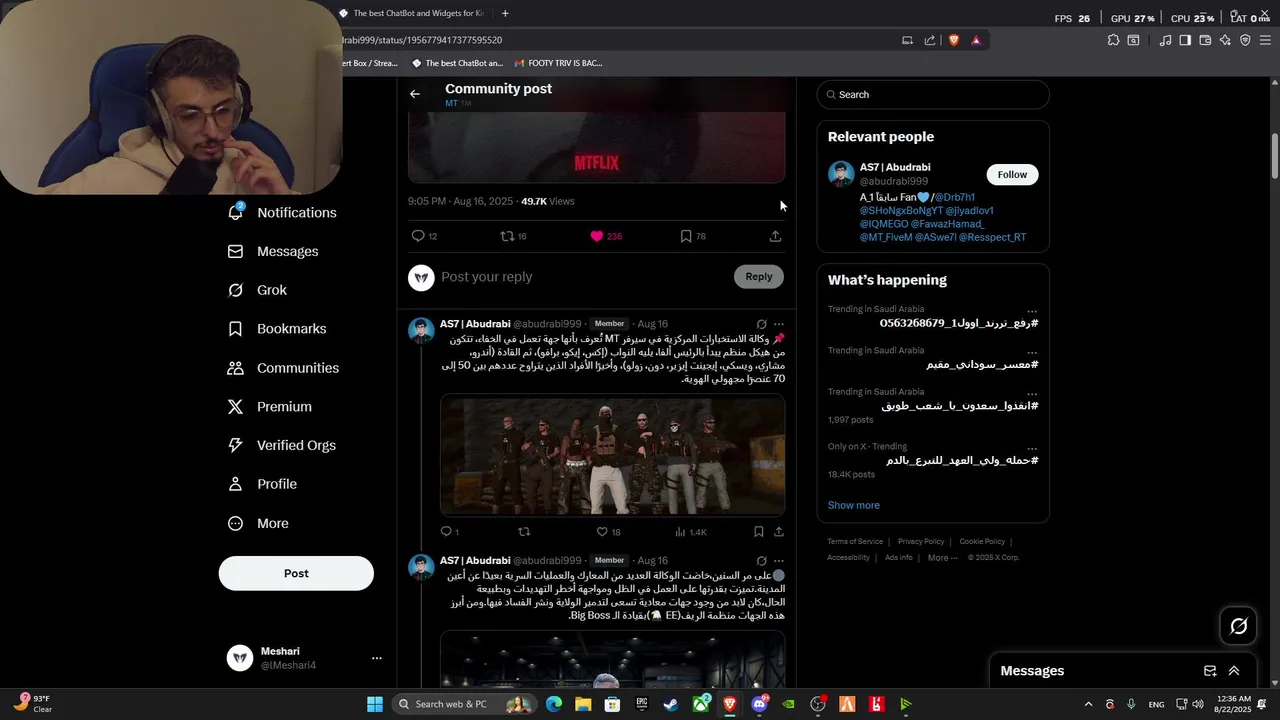Screen dimensions: 1280x720
Task: Open Grok from the sidebar
Action: 257,290
